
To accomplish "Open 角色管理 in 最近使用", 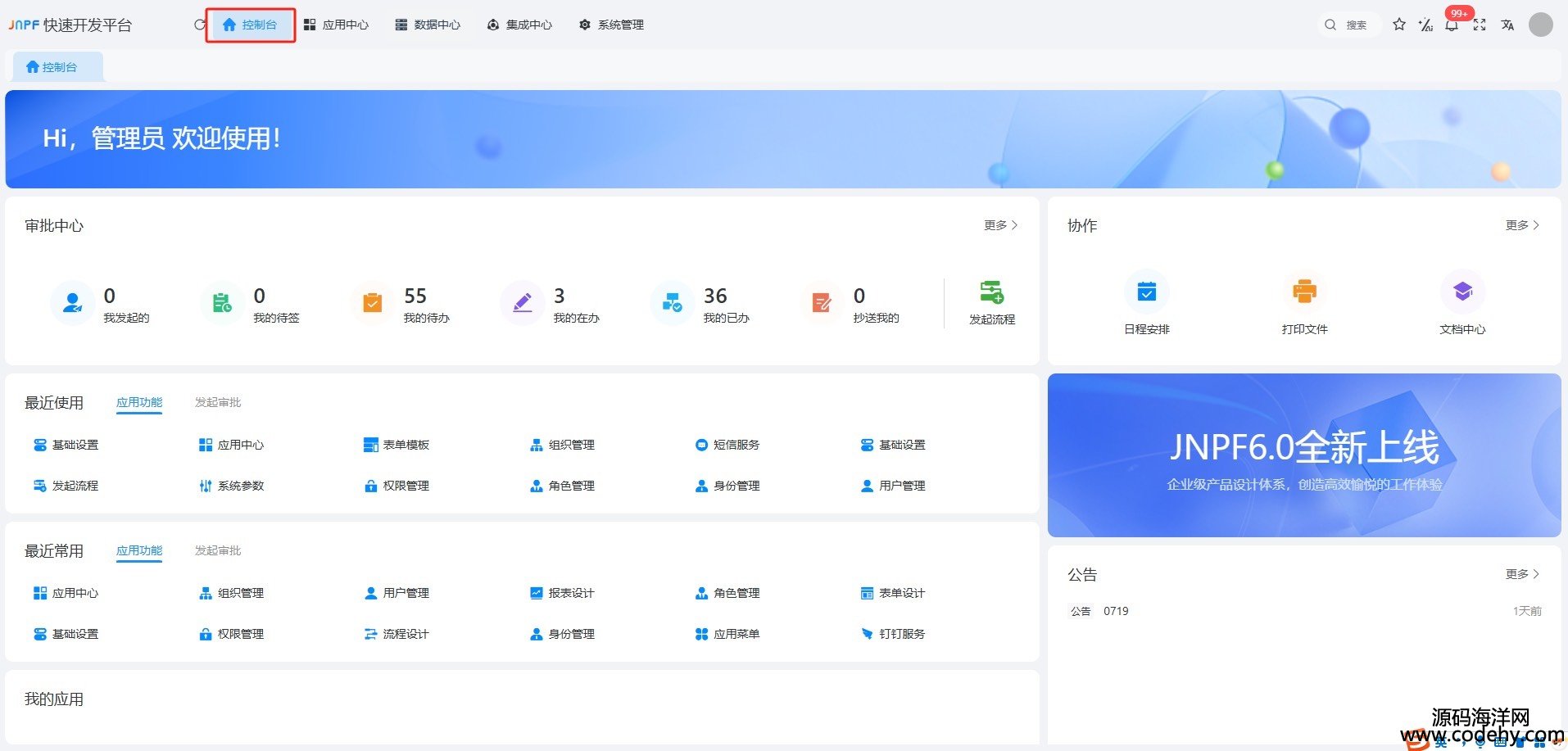I will [x=562, y=486].
